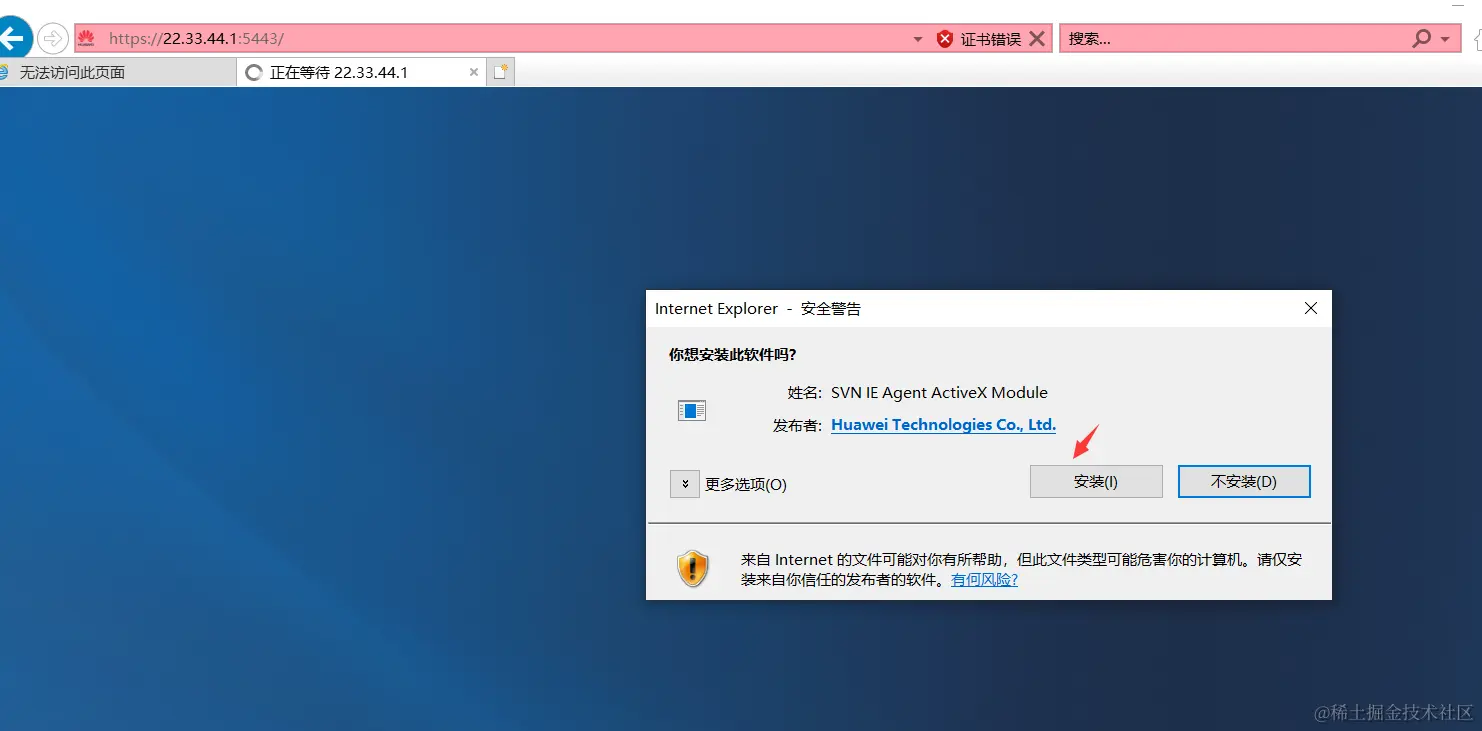Viewport: 1482px width, 731px height.
Task: Click the IE icon on the first tab
Action: pyautogui.click(x=4, y=72)
